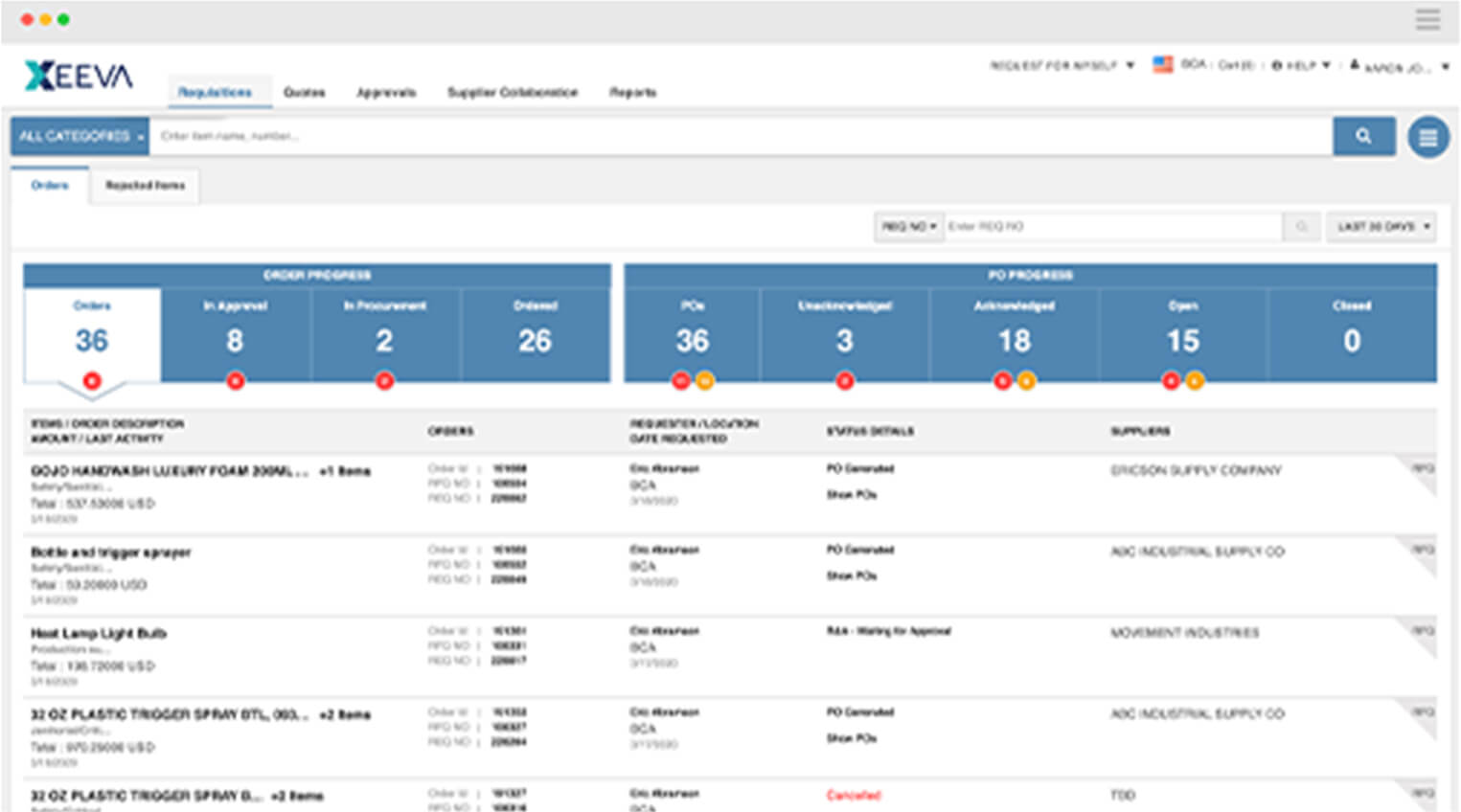Image resolution: width=1461 pixels, height=812 pixels.
Task: Click in the item name search field
Action: tap(741, 136)
